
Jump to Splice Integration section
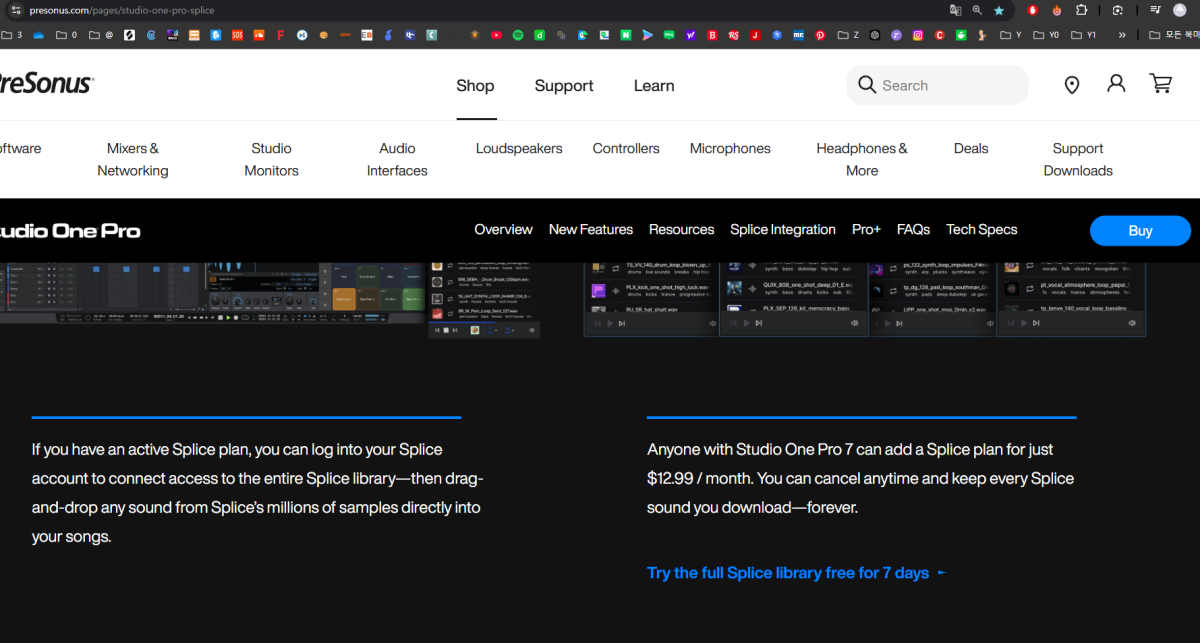[x=783, y=230]
